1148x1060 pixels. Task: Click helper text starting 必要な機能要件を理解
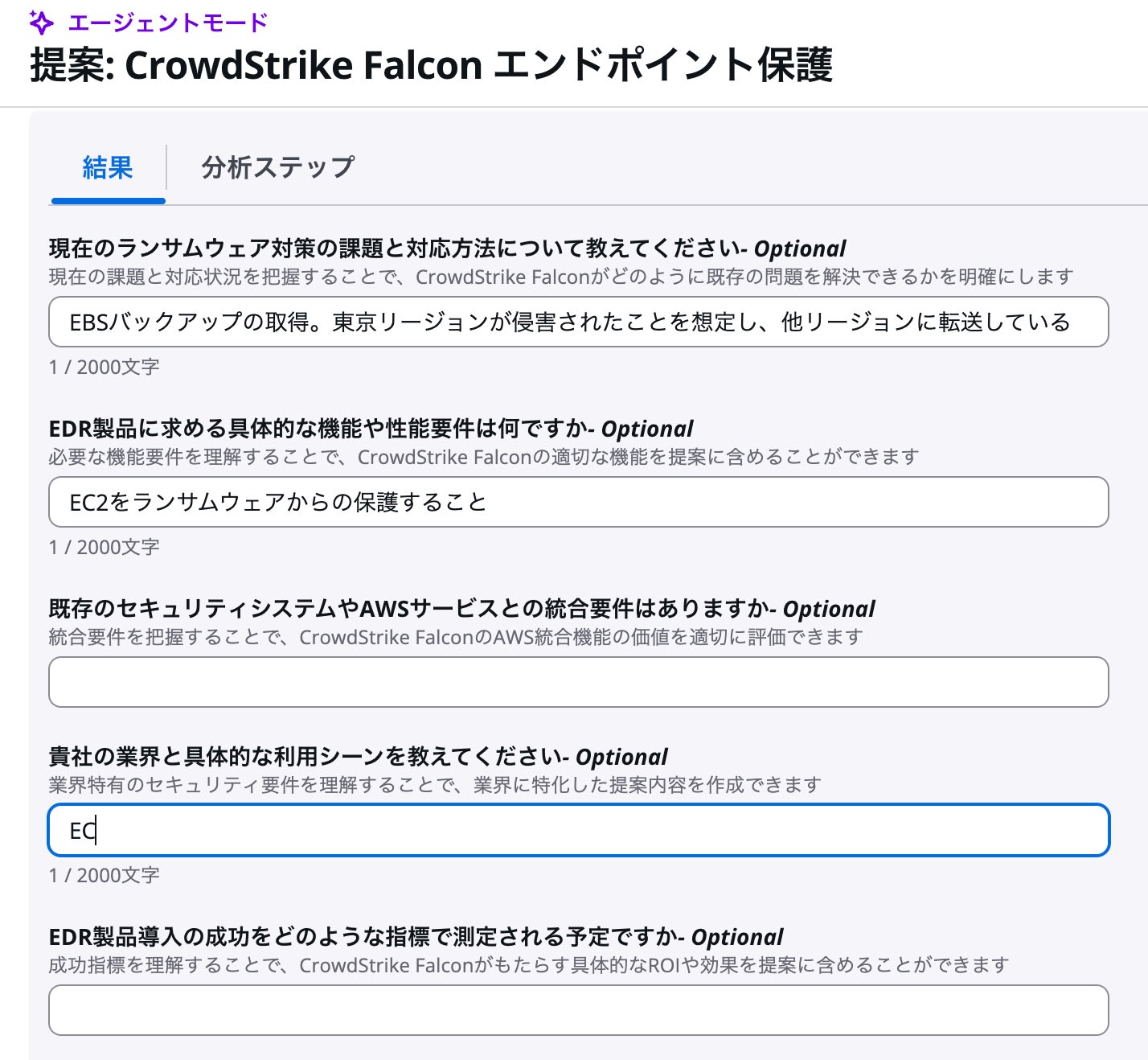[483, 458]
